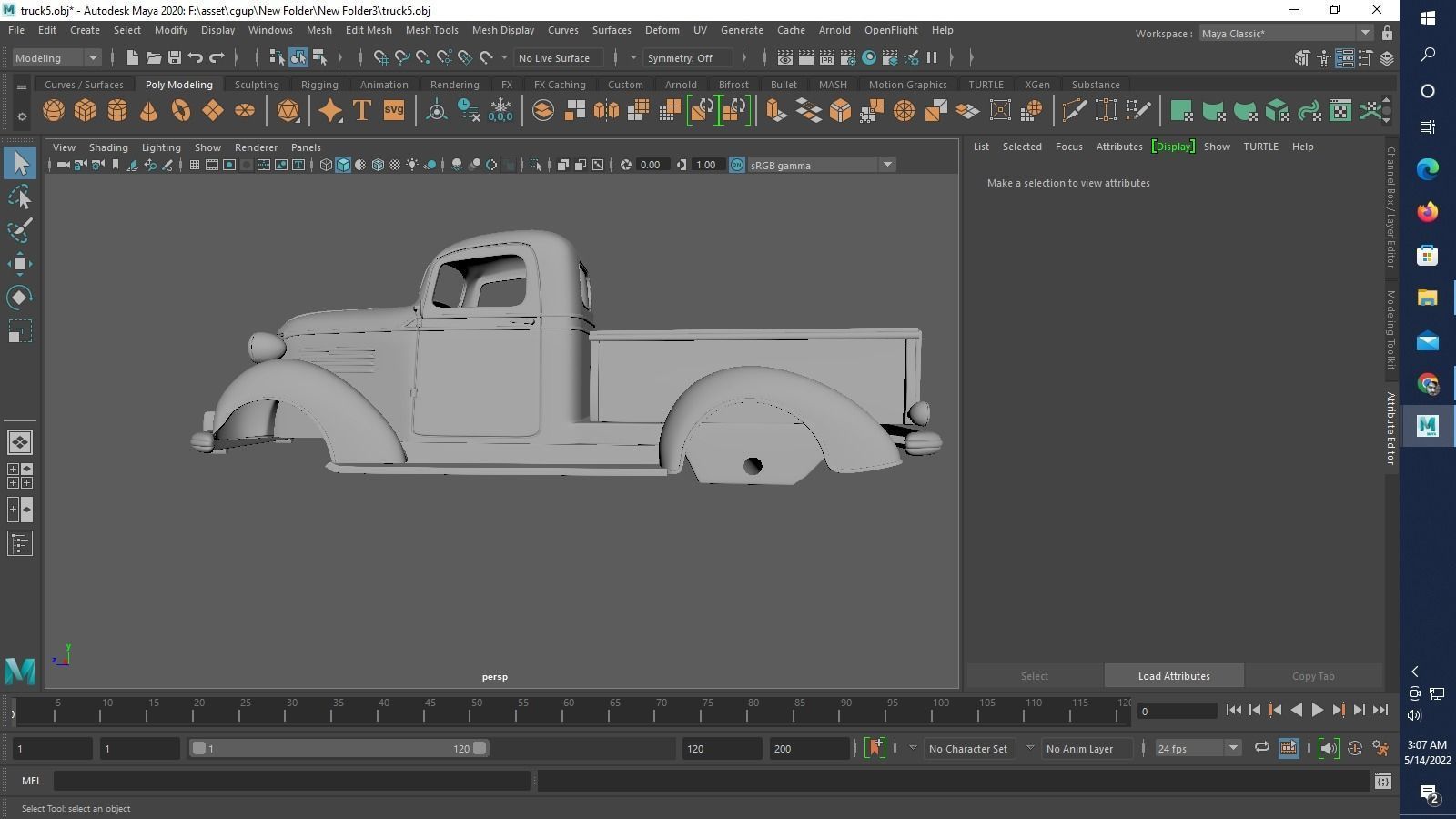This screenshot has width=1456, height=819.
Task: Save the scene with the toolbar icon
Action: (175, 58)
